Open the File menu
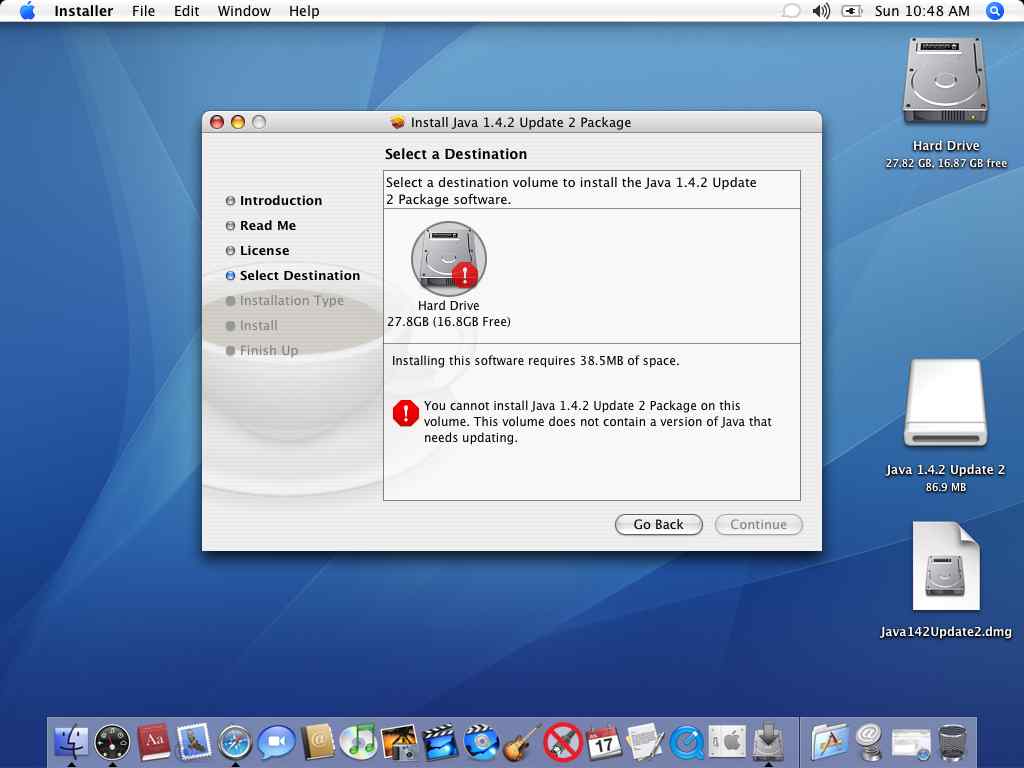The width and height of the screenshot is (1024, 768). coord(143,11)
